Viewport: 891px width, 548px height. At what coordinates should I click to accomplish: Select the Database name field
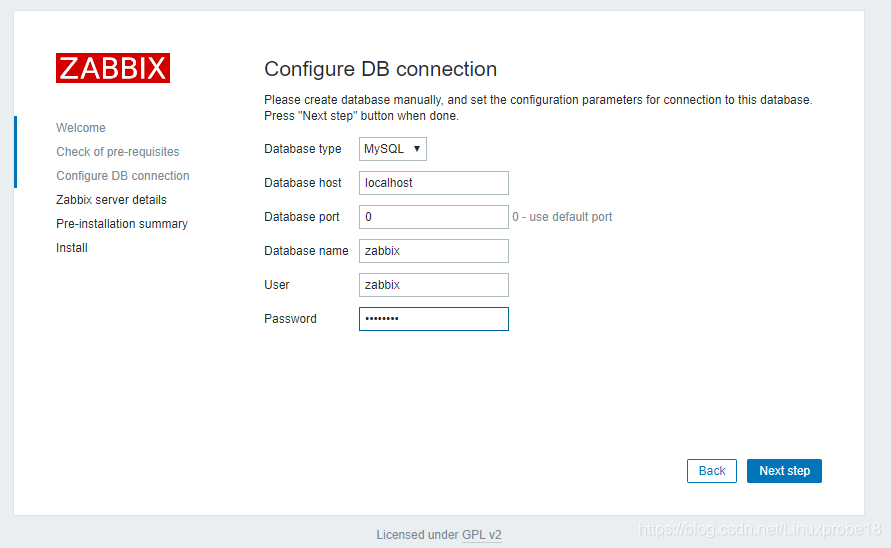[x=434, y=251]
